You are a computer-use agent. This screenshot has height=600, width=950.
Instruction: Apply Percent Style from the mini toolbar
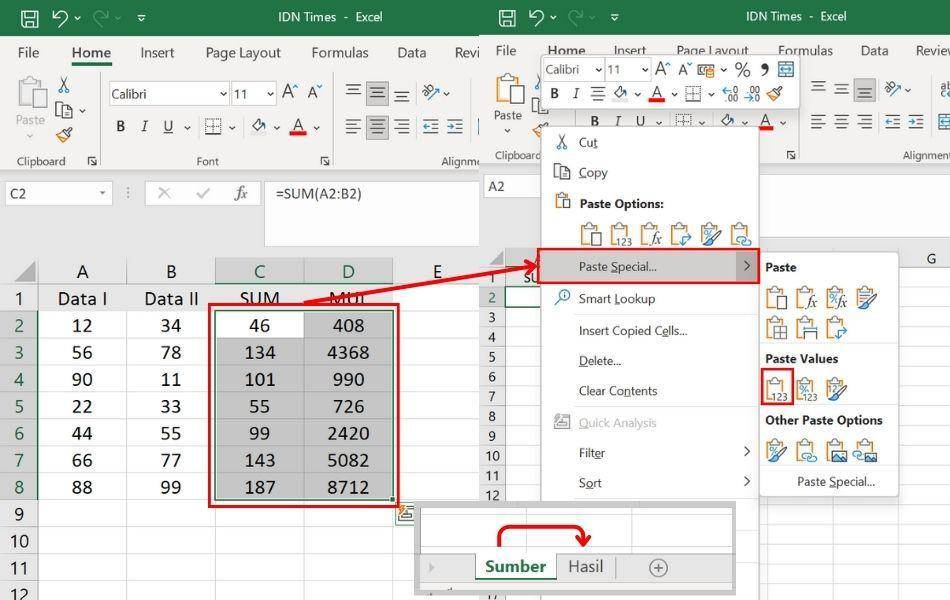pos(742,70)
